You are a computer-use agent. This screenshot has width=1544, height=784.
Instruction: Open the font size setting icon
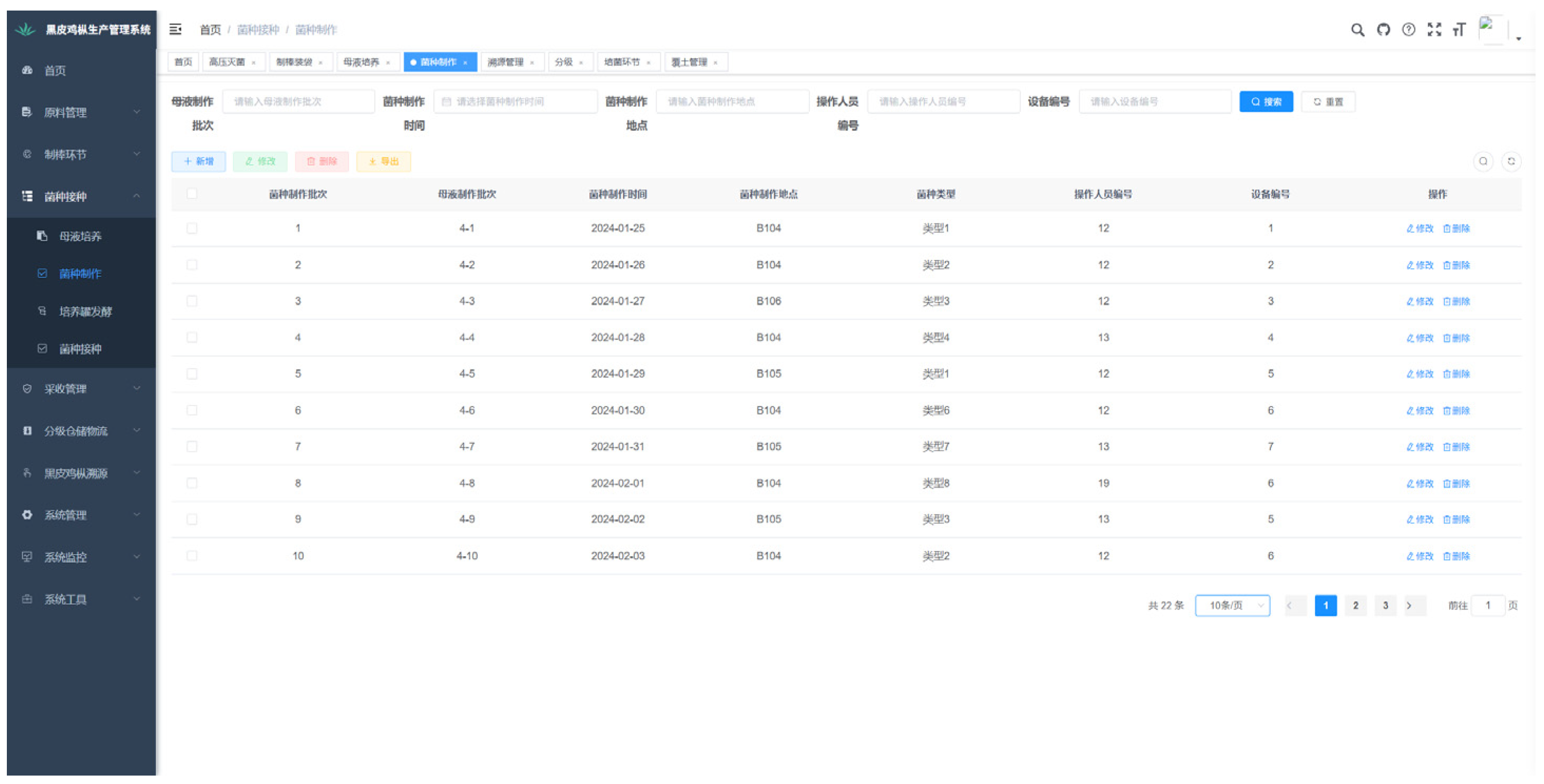(1459, 30)
